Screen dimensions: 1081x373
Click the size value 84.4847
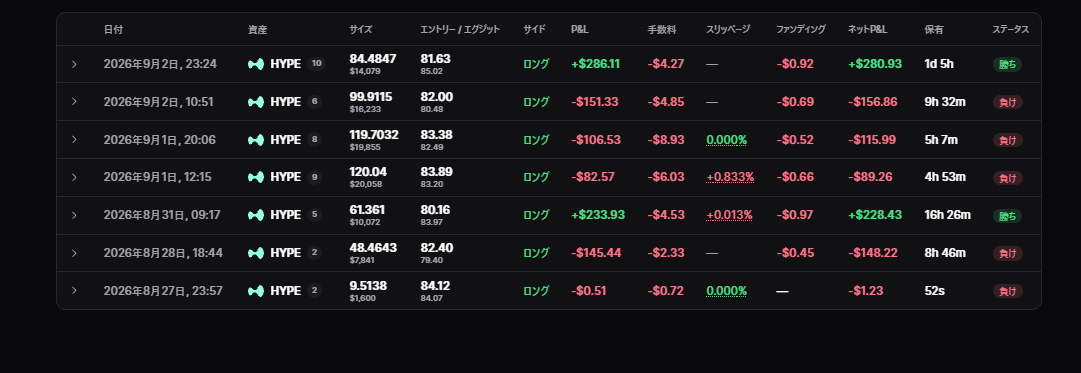point(373,59)
